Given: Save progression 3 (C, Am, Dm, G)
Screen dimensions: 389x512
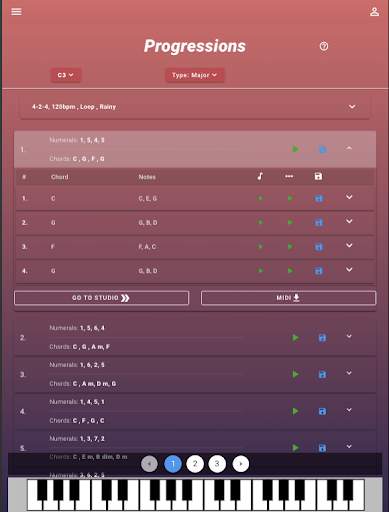Looking at the screenshot, I should coord(322,375).
